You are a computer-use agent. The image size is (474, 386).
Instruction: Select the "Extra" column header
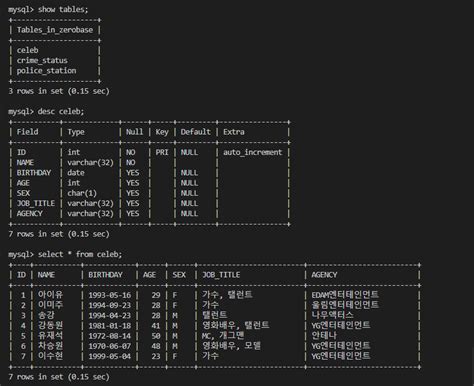[234, 132]
